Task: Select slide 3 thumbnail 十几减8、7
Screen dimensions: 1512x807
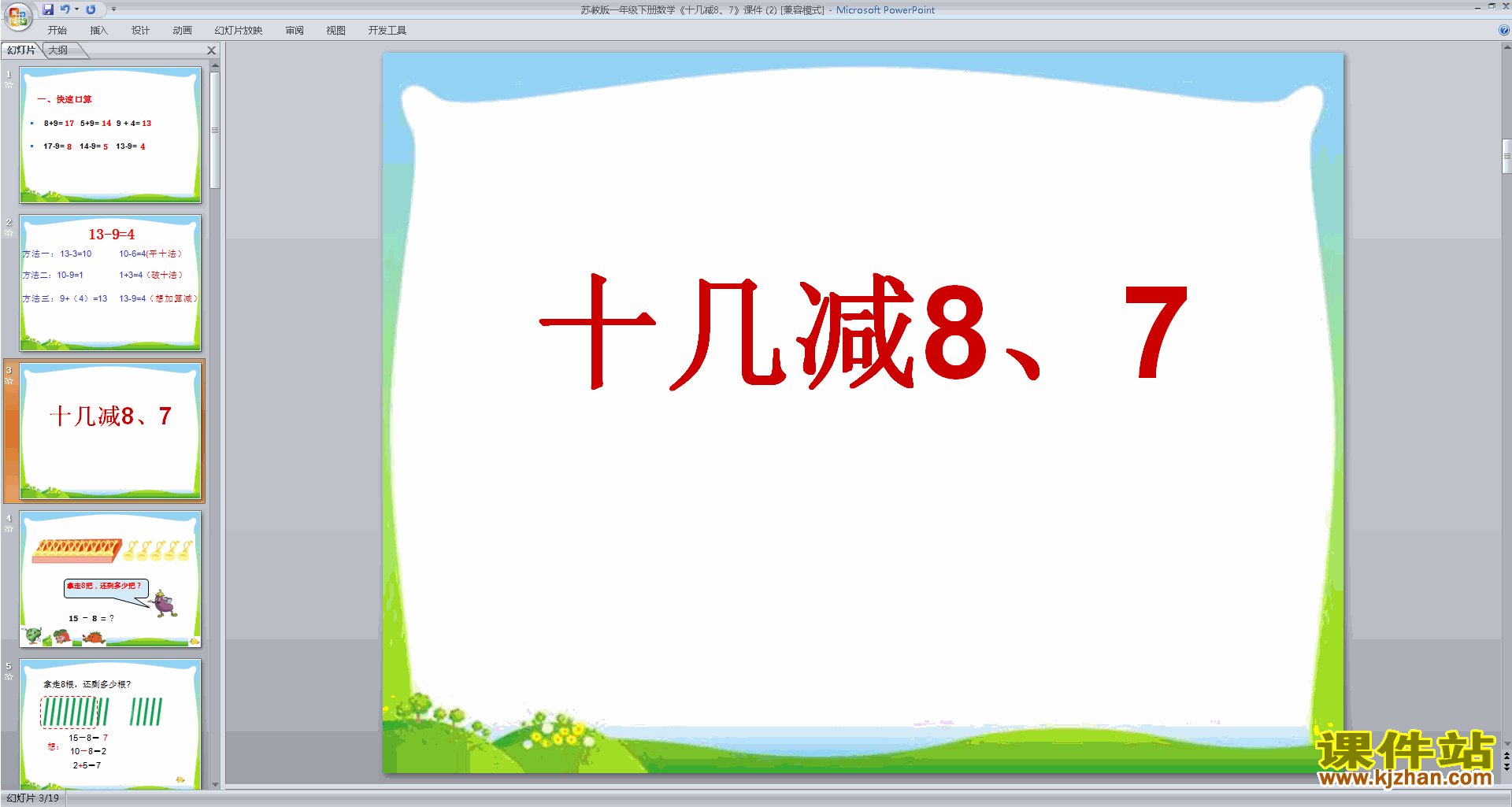Action: (x=110, y=431)
